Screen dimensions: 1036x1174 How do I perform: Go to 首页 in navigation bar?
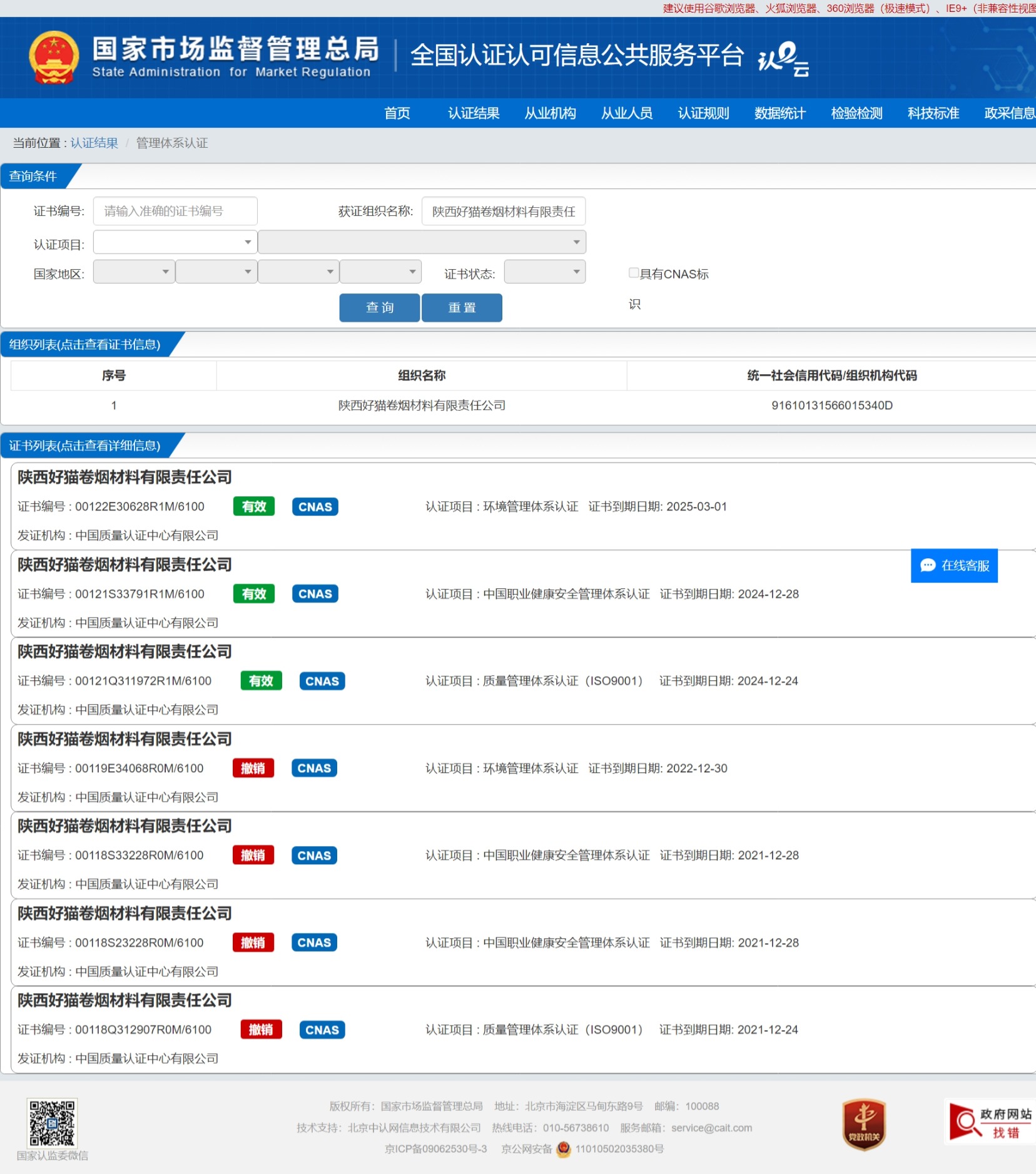[x=397, y=113]
